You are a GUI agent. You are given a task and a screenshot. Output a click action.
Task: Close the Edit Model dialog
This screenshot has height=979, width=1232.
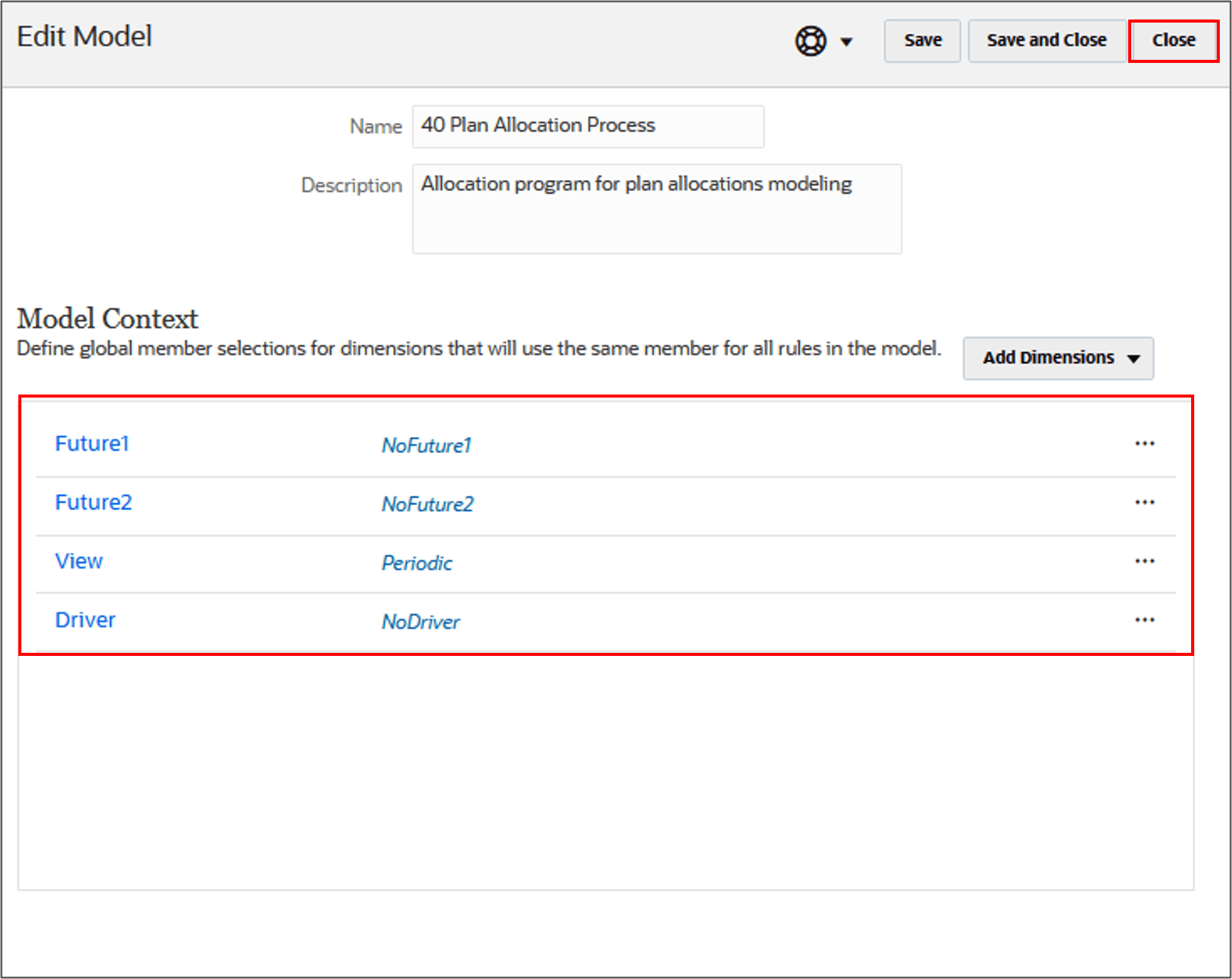point(1173,40)
